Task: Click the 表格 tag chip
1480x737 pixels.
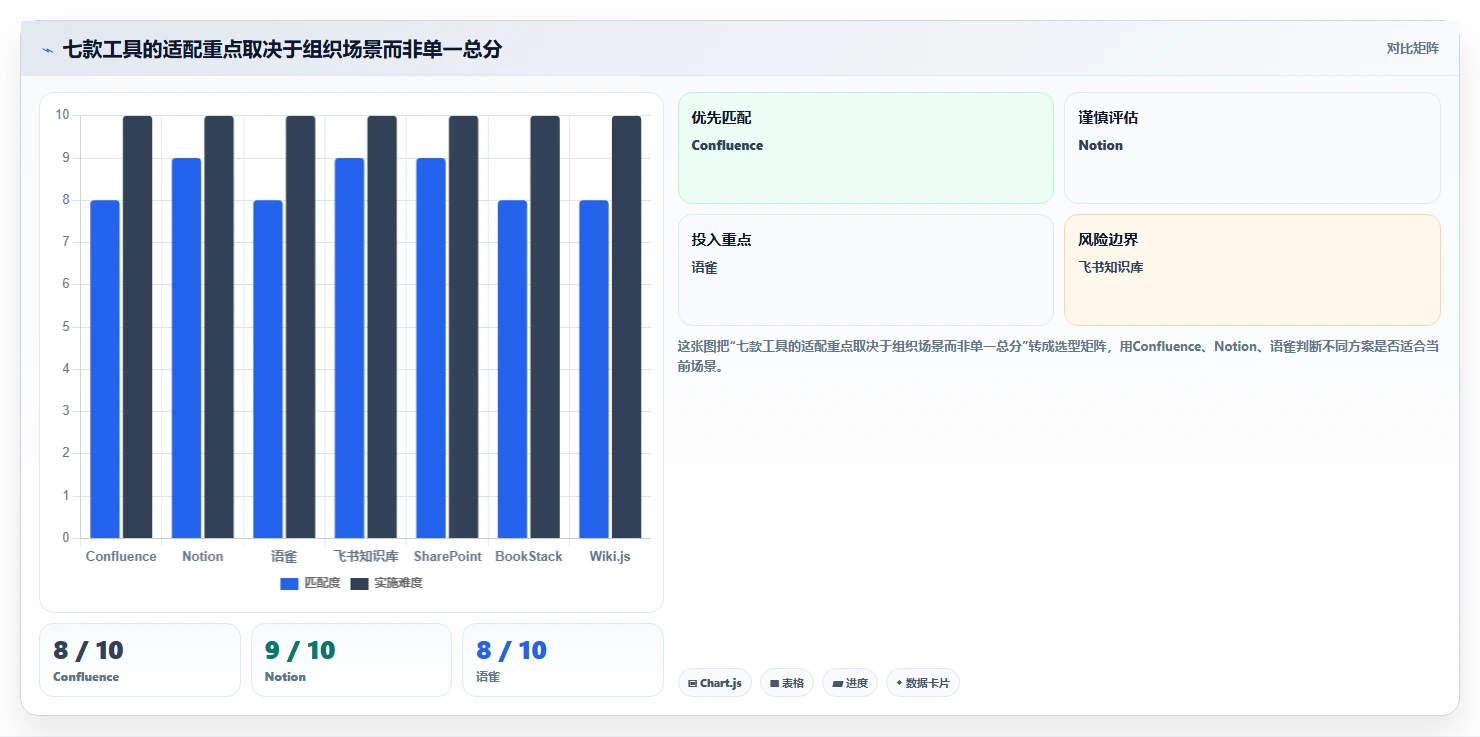Action: point(787,683)
